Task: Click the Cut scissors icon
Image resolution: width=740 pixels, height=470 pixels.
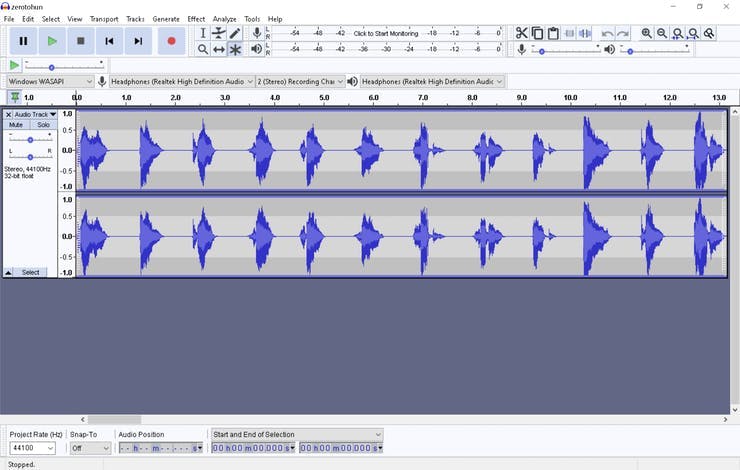Action: coord(521,33)
